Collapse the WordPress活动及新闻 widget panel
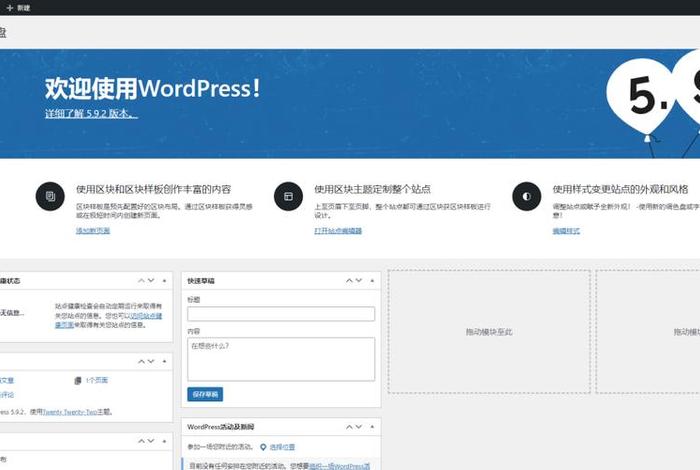This screenshot has height=470, width=700. click(x=372, y=427)
